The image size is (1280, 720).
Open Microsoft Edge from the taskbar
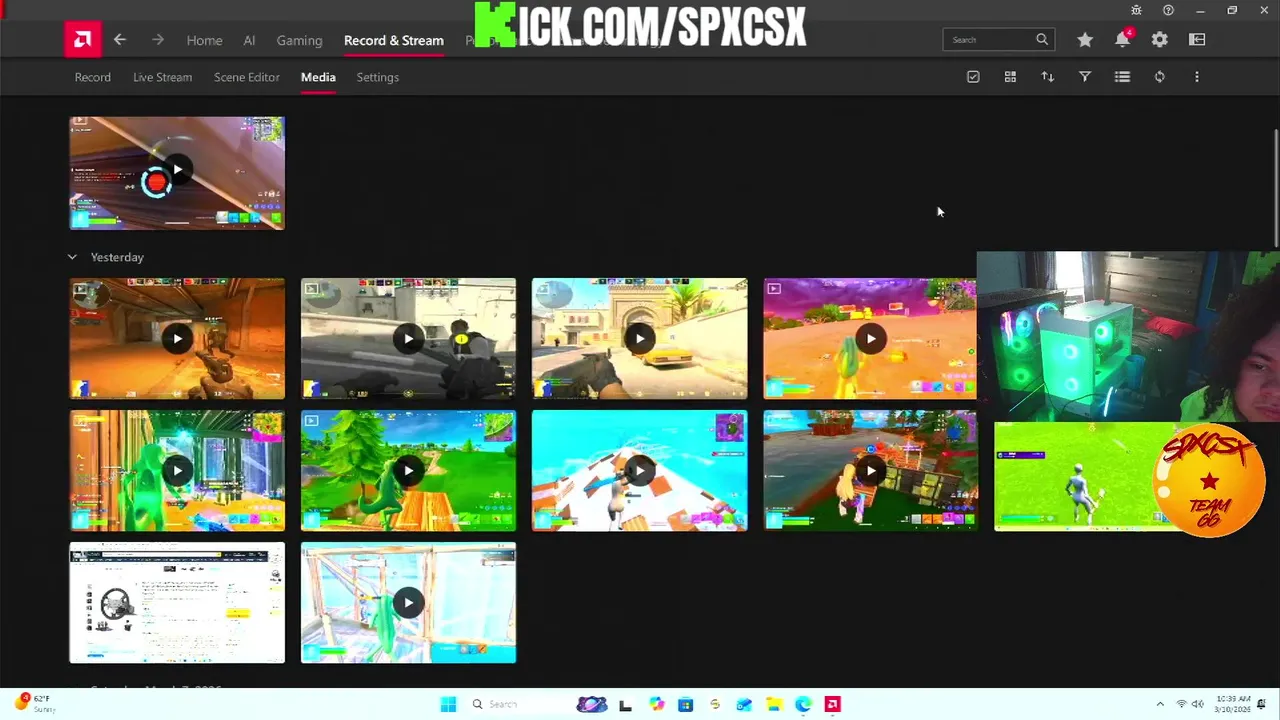pos(803,704)
